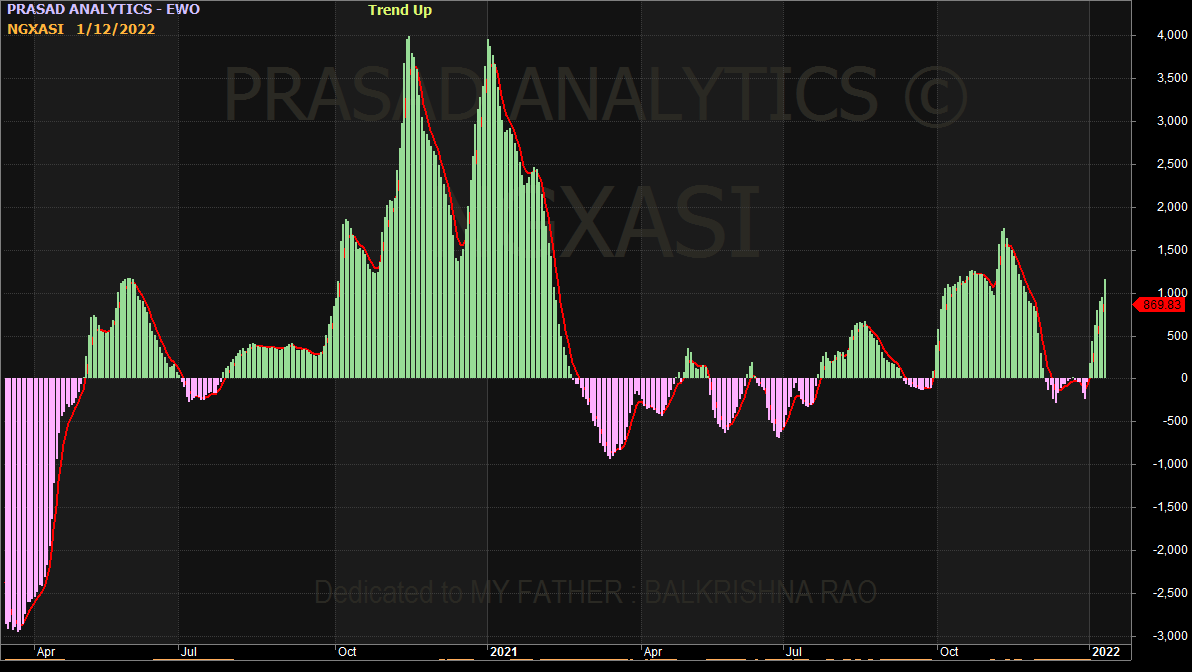Viewport: 1192px width, 672px height.
Task: Select the 2021 year marker on time axis
Action: 503,652
